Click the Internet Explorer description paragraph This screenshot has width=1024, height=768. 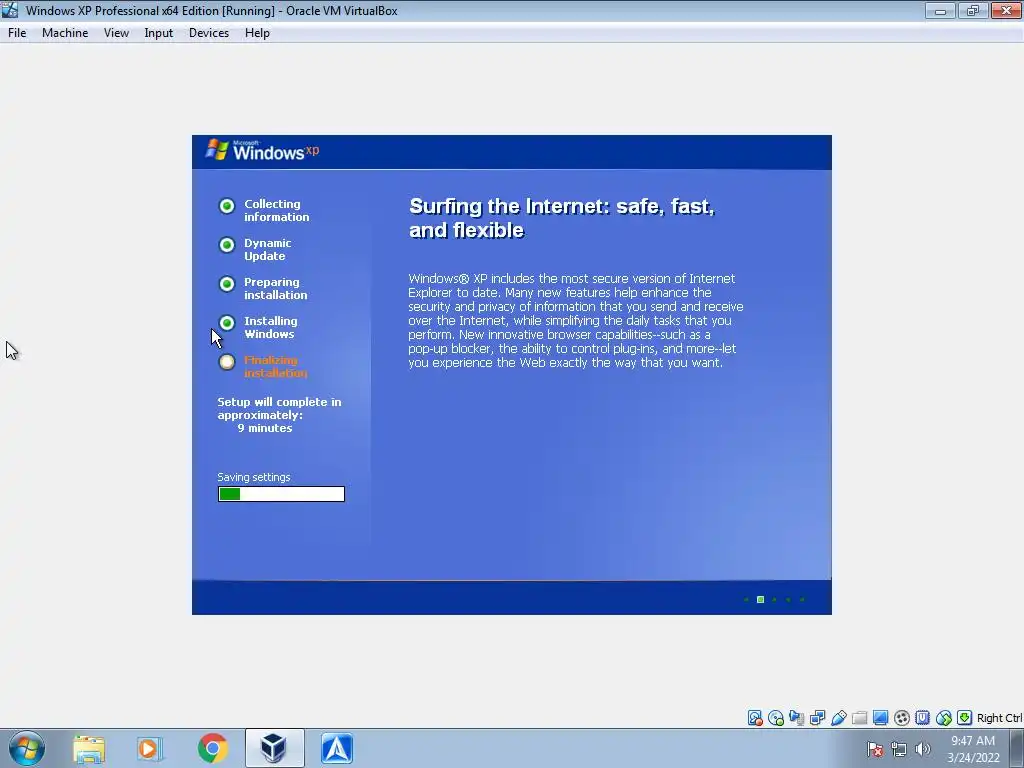click(575, 321)
